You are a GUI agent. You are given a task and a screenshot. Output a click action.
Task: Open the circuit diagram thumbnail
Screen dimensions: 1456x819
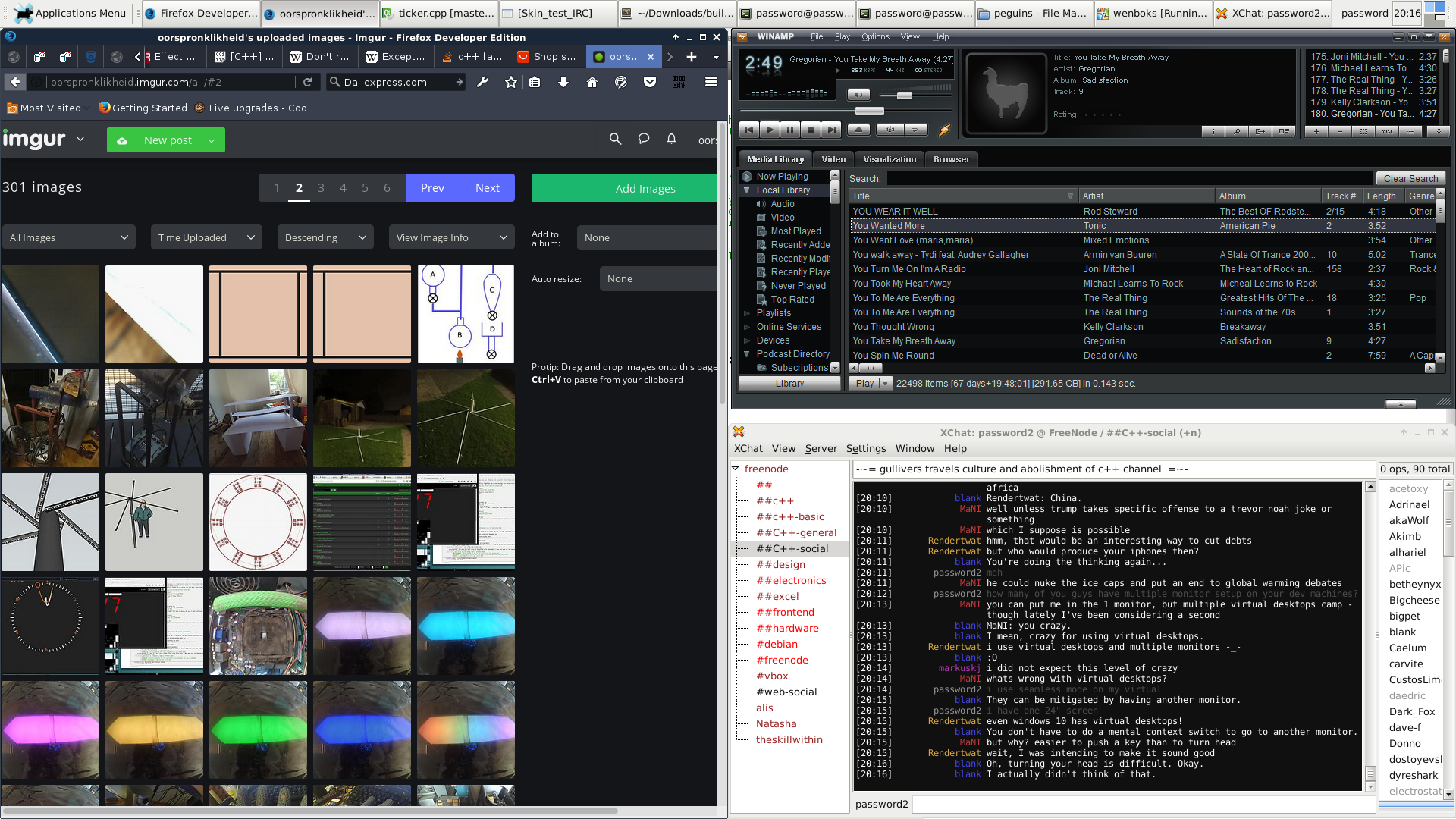[x=466, y=314]
